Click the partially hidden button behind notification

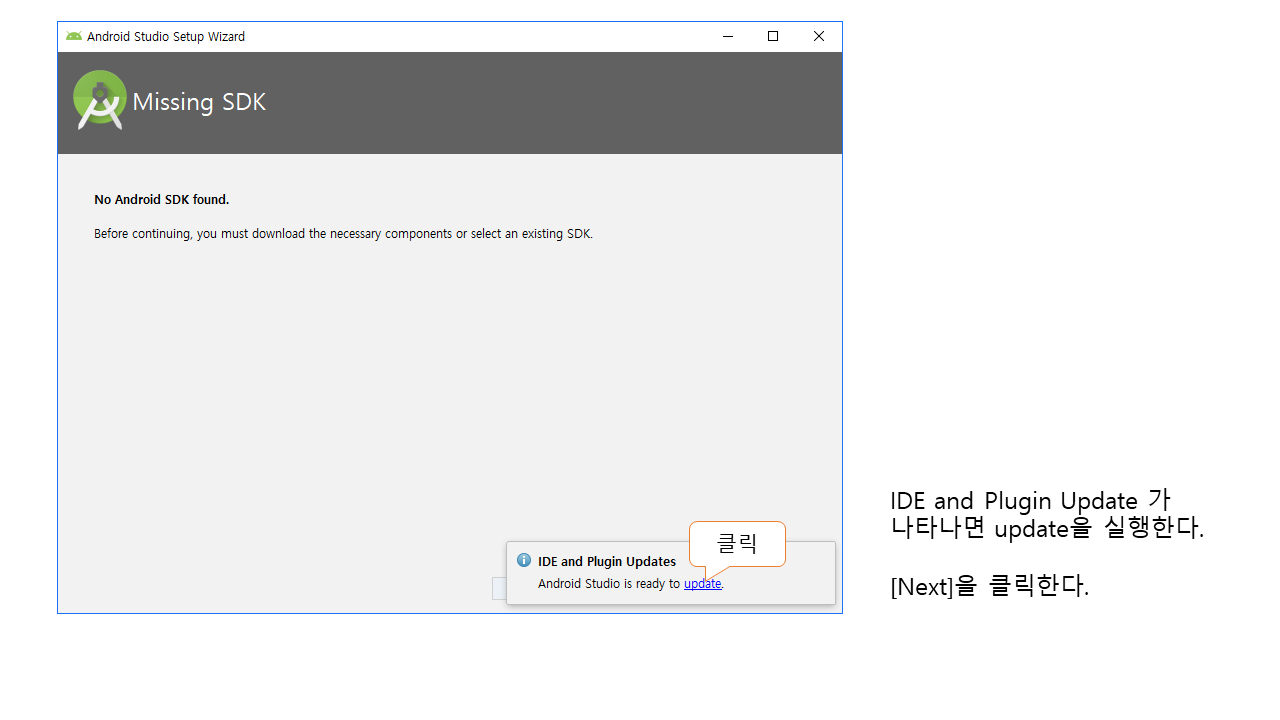[x=499, y=588]
